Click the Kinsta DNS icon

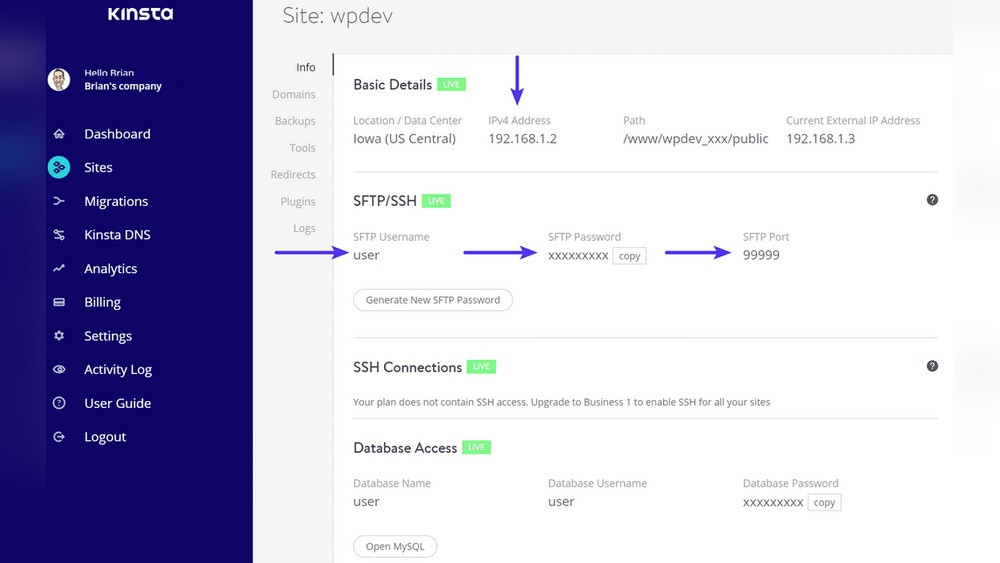tap(59, 235)
